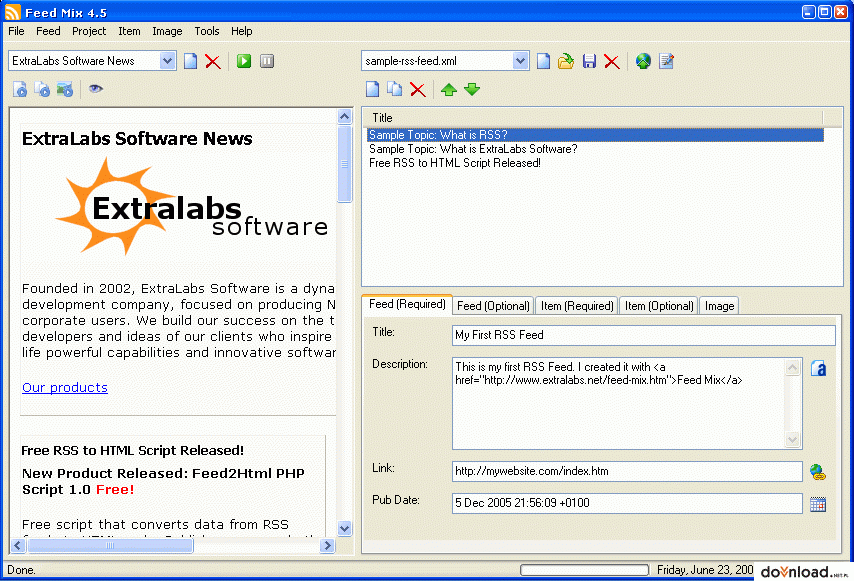Expand the ExtraLabs Software News dropdown
854x581 pixels.
point(167,61)
